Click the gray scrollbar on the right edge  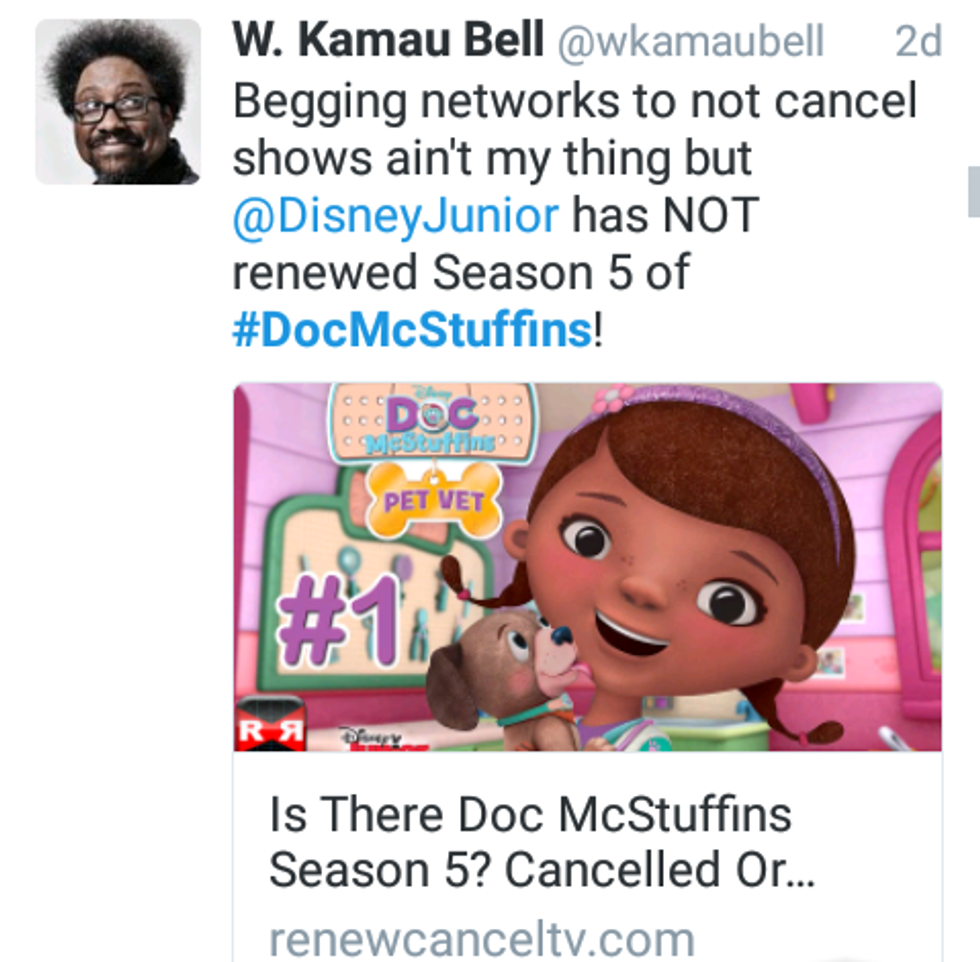[973, 191]
